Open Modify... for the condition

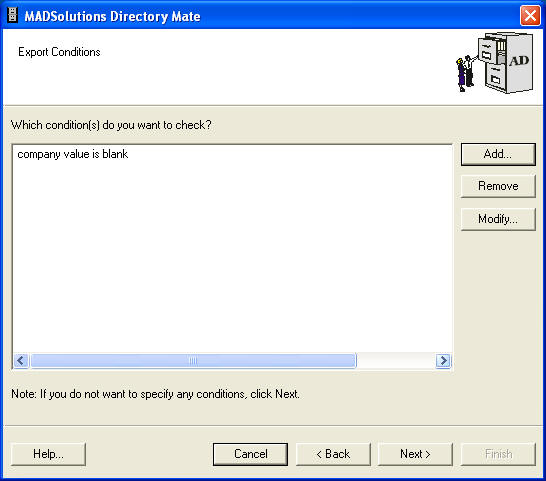tap(498, 219)
